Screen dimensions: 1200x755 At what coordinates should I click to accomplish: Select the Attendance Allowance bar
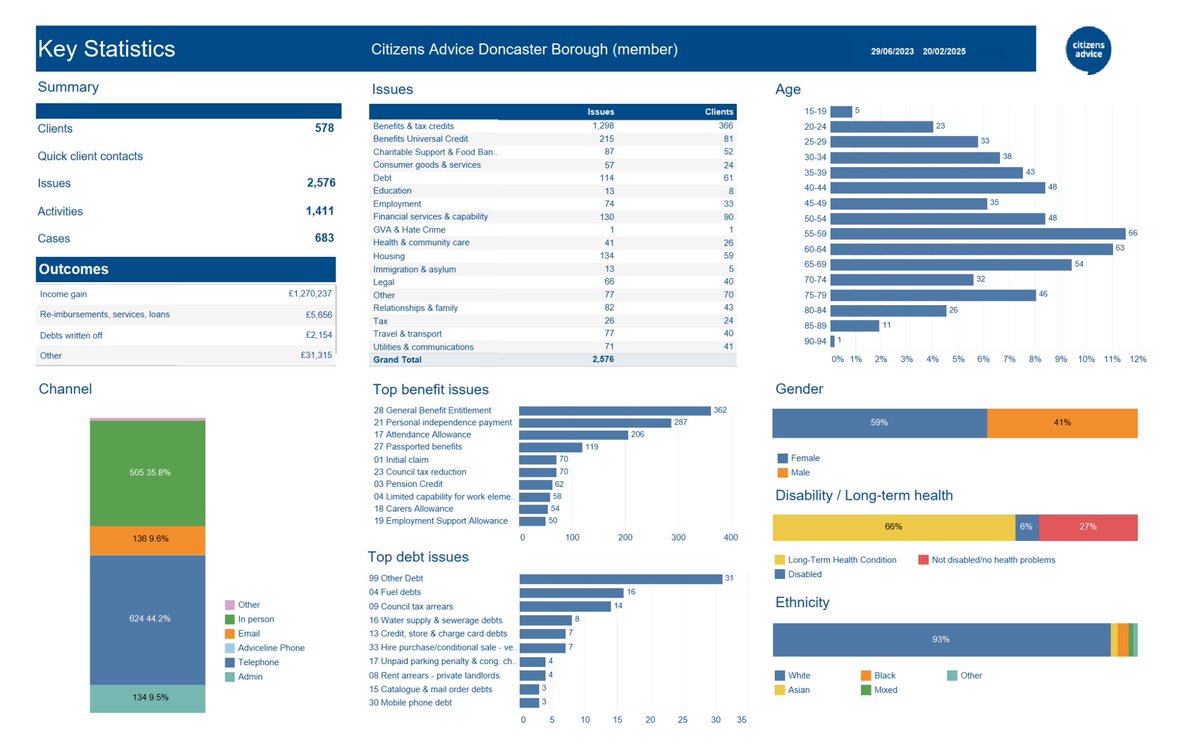click(574, 435)
